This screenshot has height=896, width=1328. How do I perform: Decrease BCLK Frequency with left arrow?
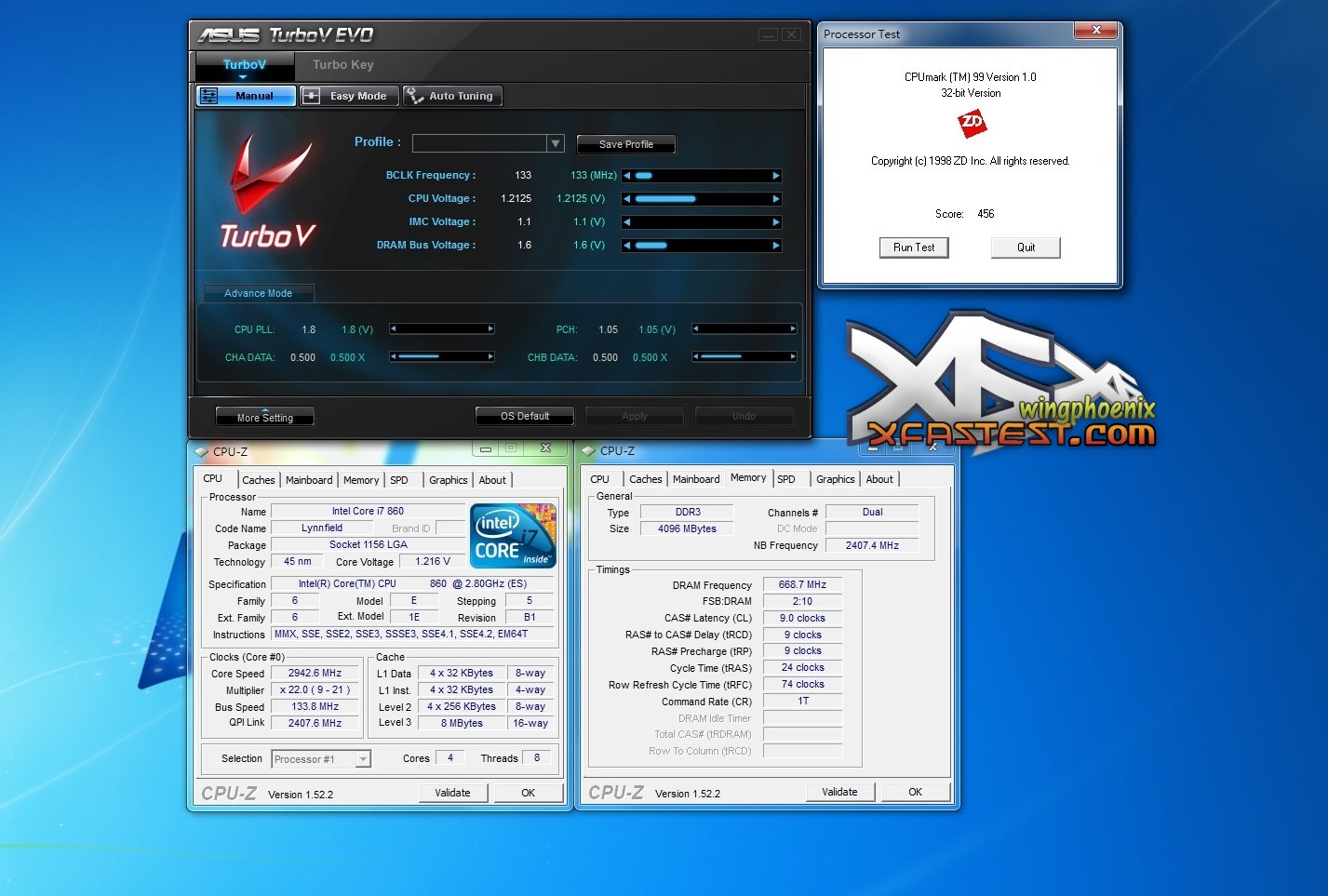627,176
